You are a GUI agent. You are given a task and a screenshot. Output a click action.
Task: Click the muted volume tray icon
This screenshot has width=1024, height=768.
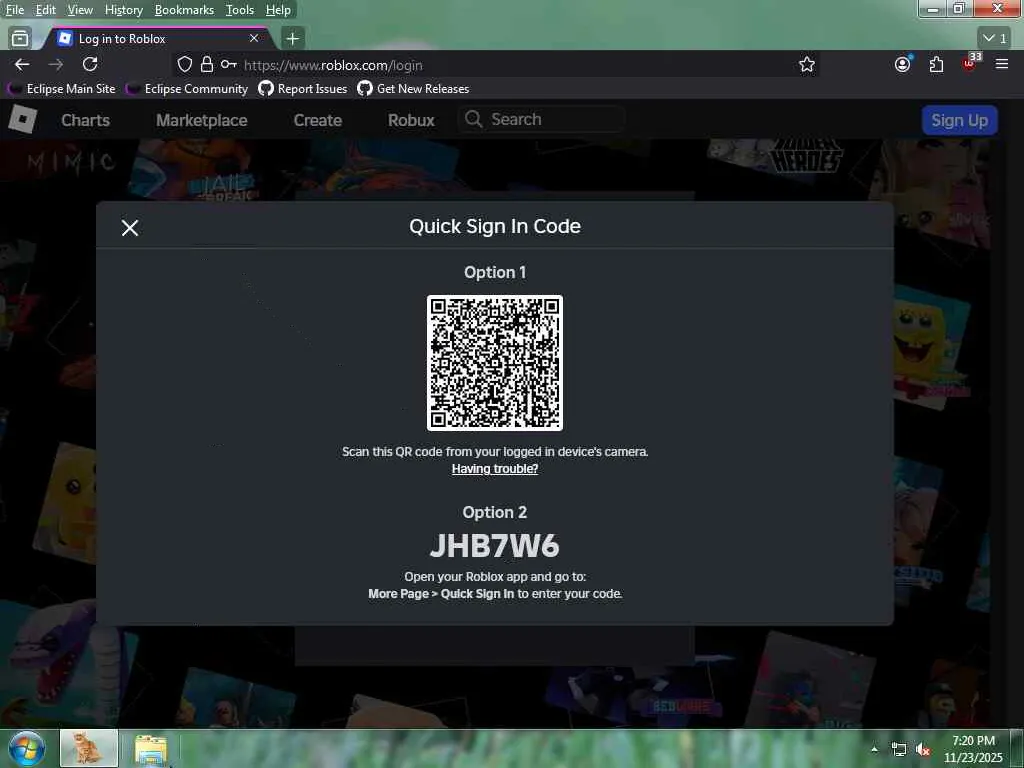[x=923, y=750]
